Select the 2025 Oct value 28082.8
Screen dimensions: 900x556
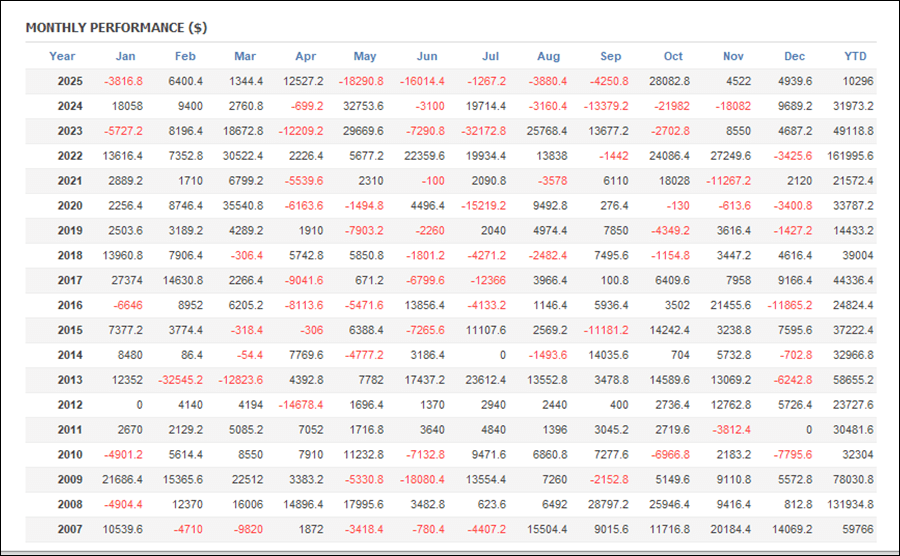667,81
